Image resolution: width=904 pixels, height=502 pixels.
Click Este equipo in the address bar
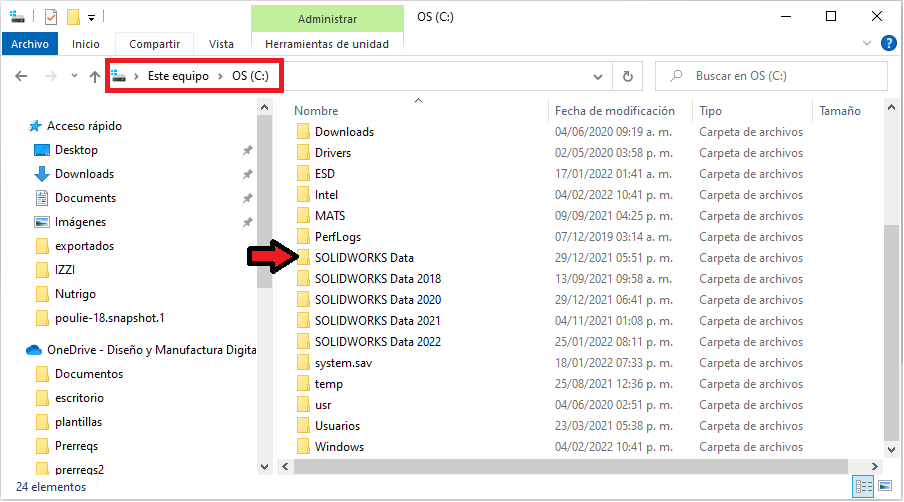pyautogui.click(x=178, y=76)
